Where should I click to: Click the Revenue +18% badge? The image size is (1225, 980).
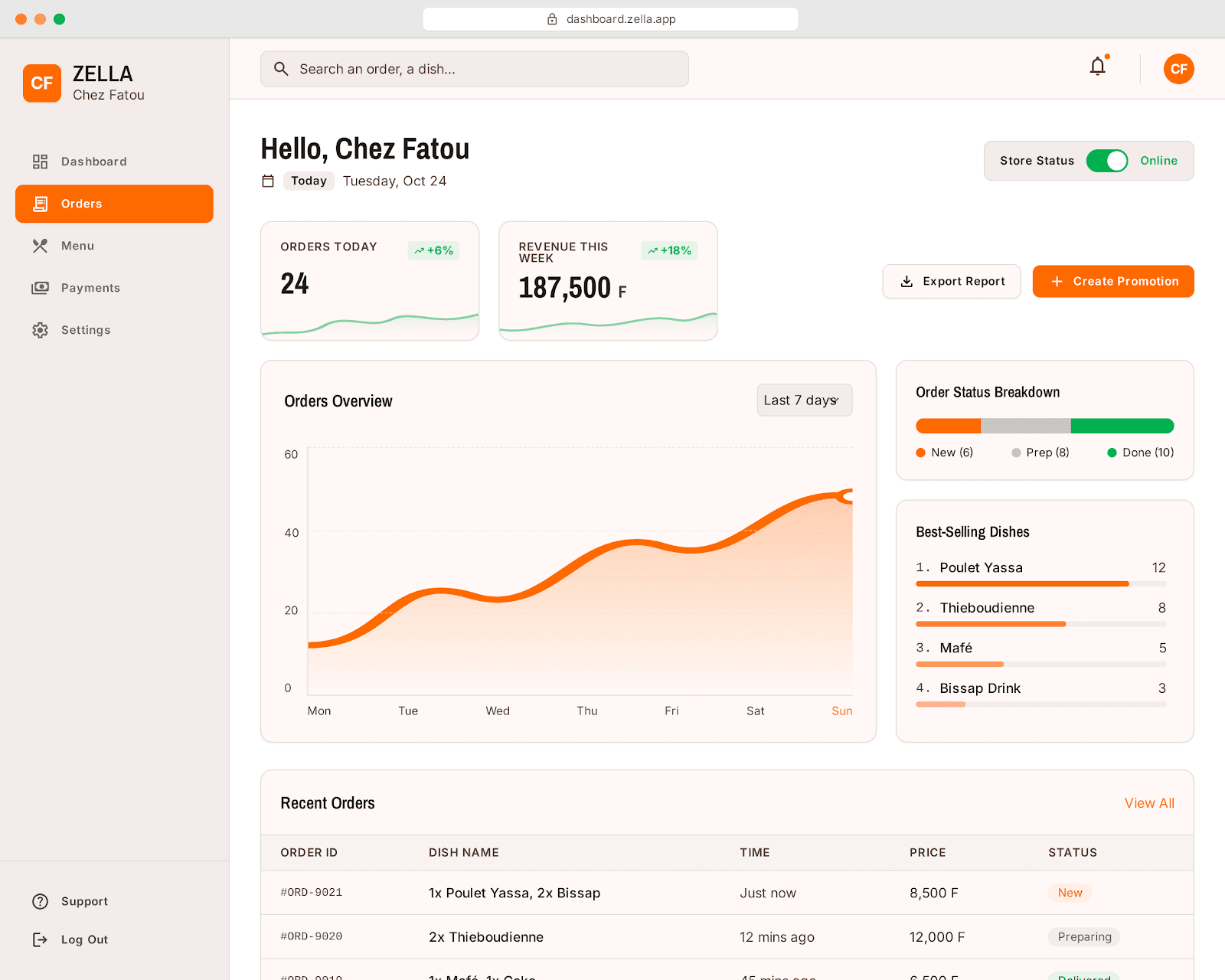click(x=669, y=250)
